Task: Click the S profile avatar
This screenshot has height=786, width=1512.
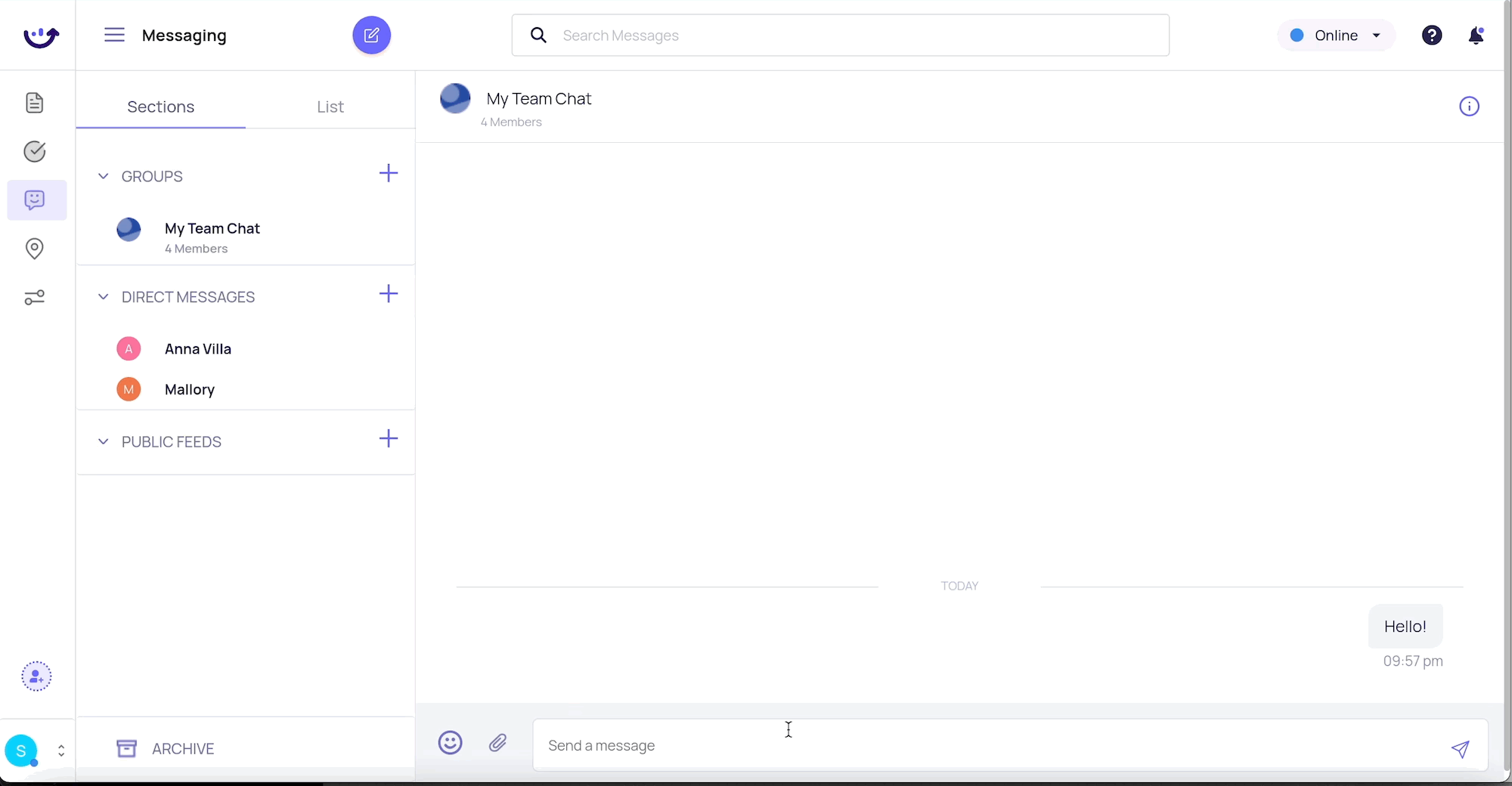Action: [x=21, y=750]
